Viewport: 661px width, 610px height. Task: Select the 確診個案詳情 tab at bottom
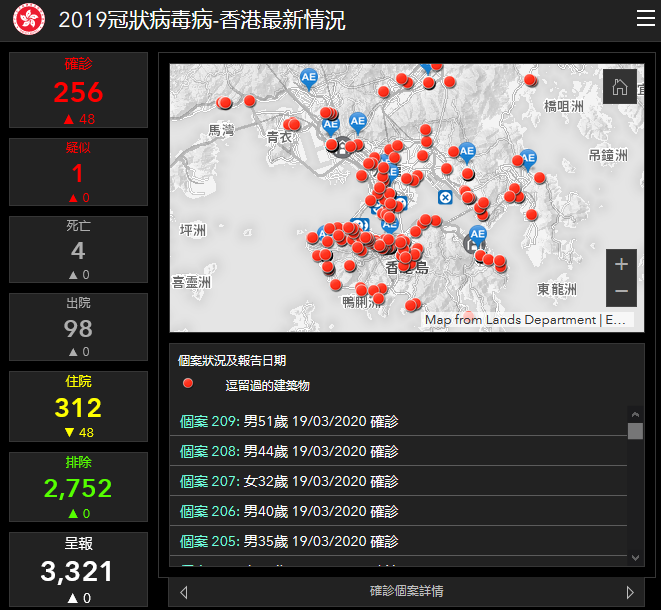pos(406,592)
